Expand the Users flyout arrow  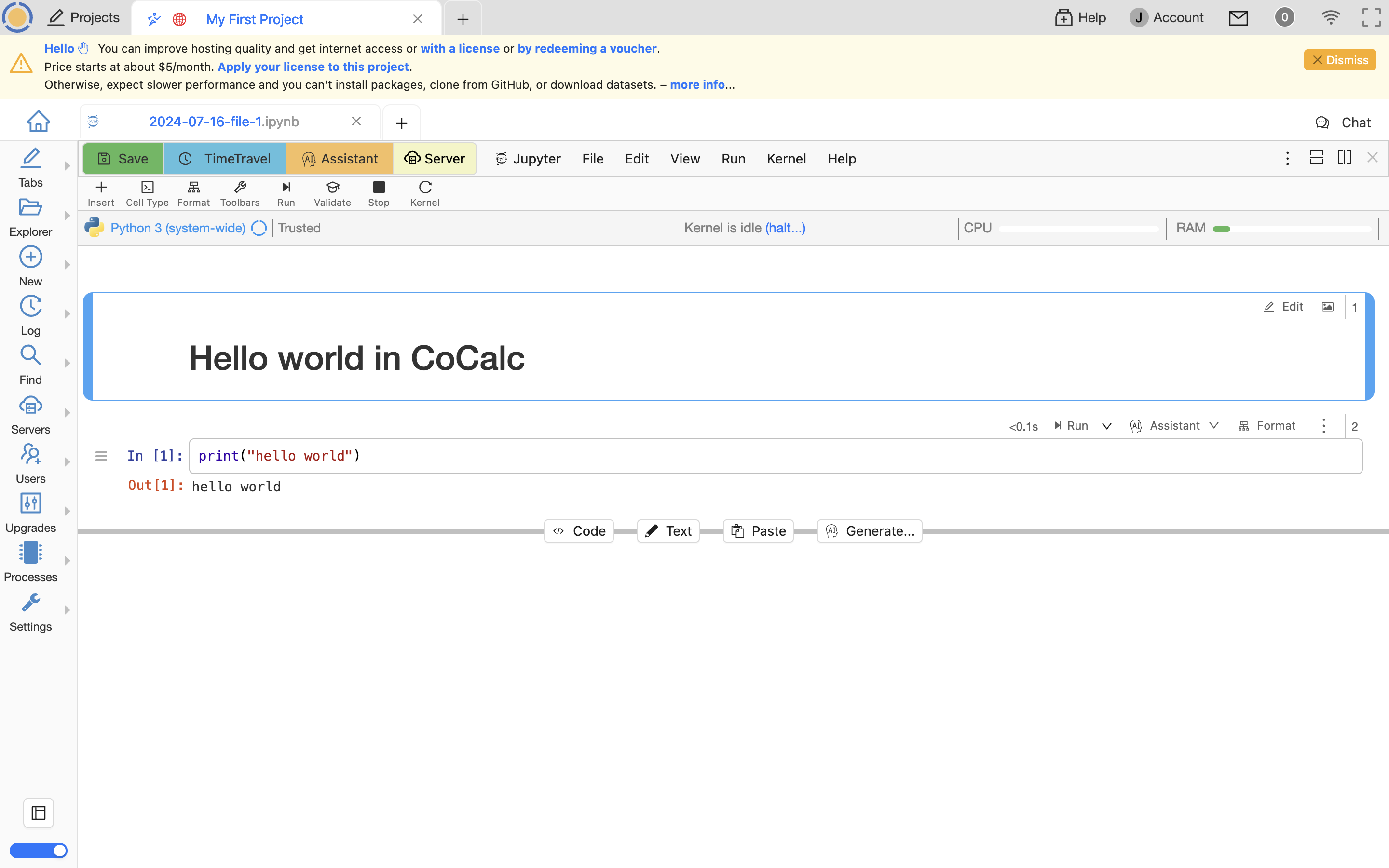[x=67, y=462]
